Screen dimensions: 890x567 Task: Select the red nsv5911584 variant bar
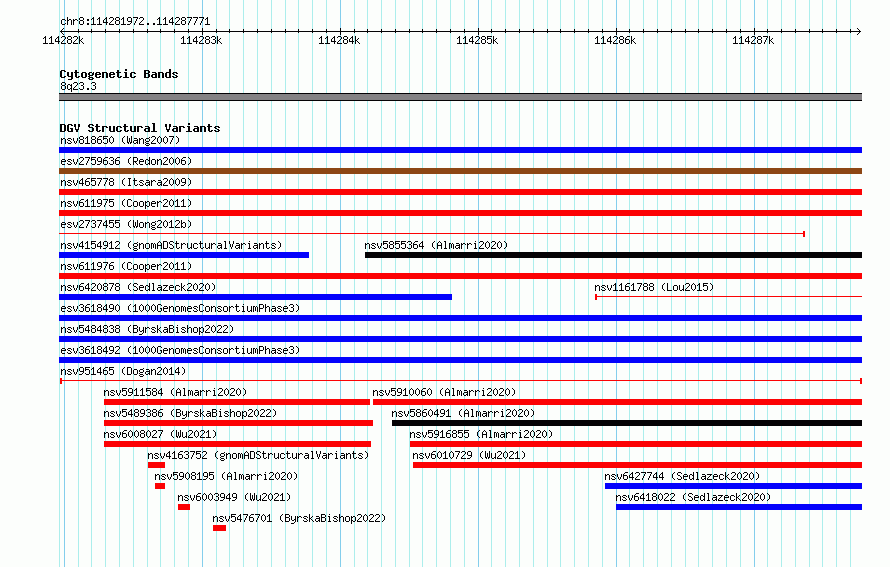(x=237, y=402)
